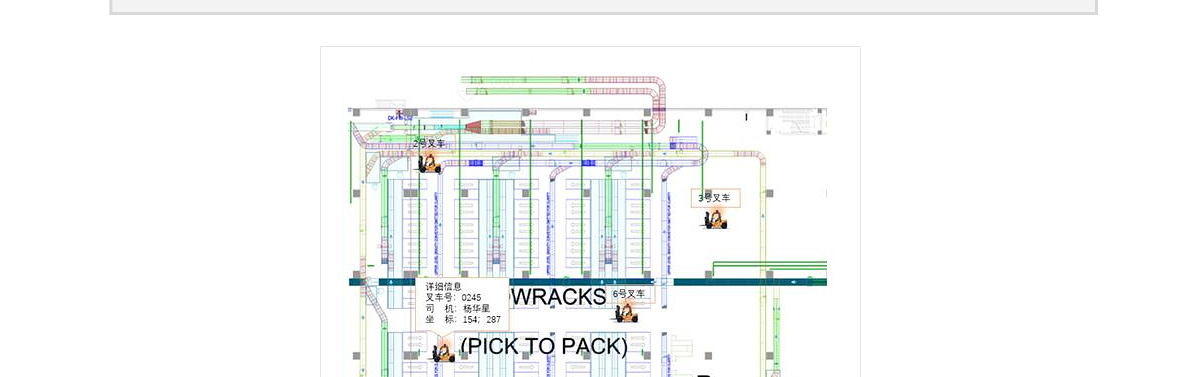
Task: Click the 2号叉车 label text
Action: pos(429,144)
